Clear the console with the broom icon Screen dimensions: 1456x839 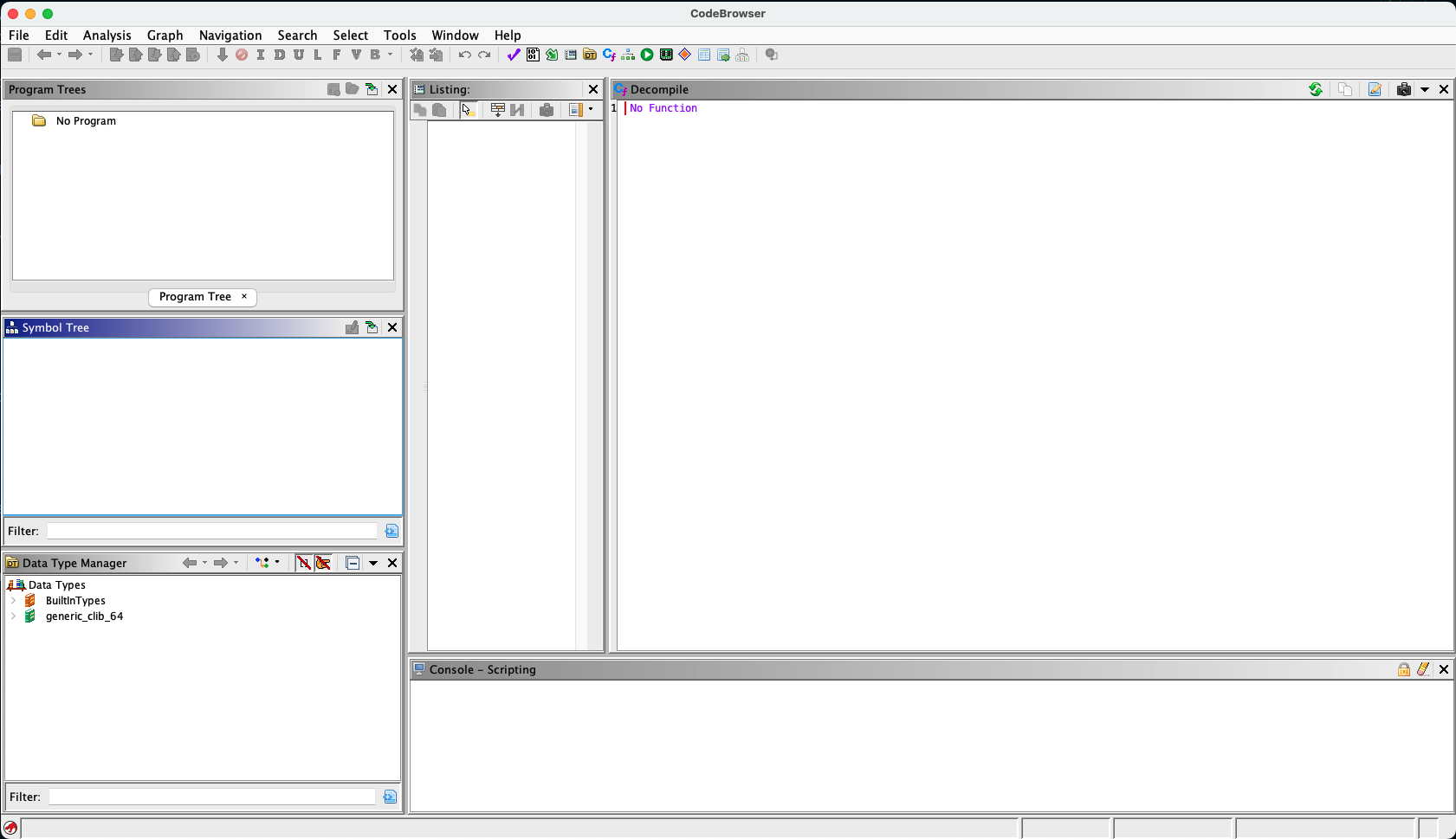coord(1423,669)
